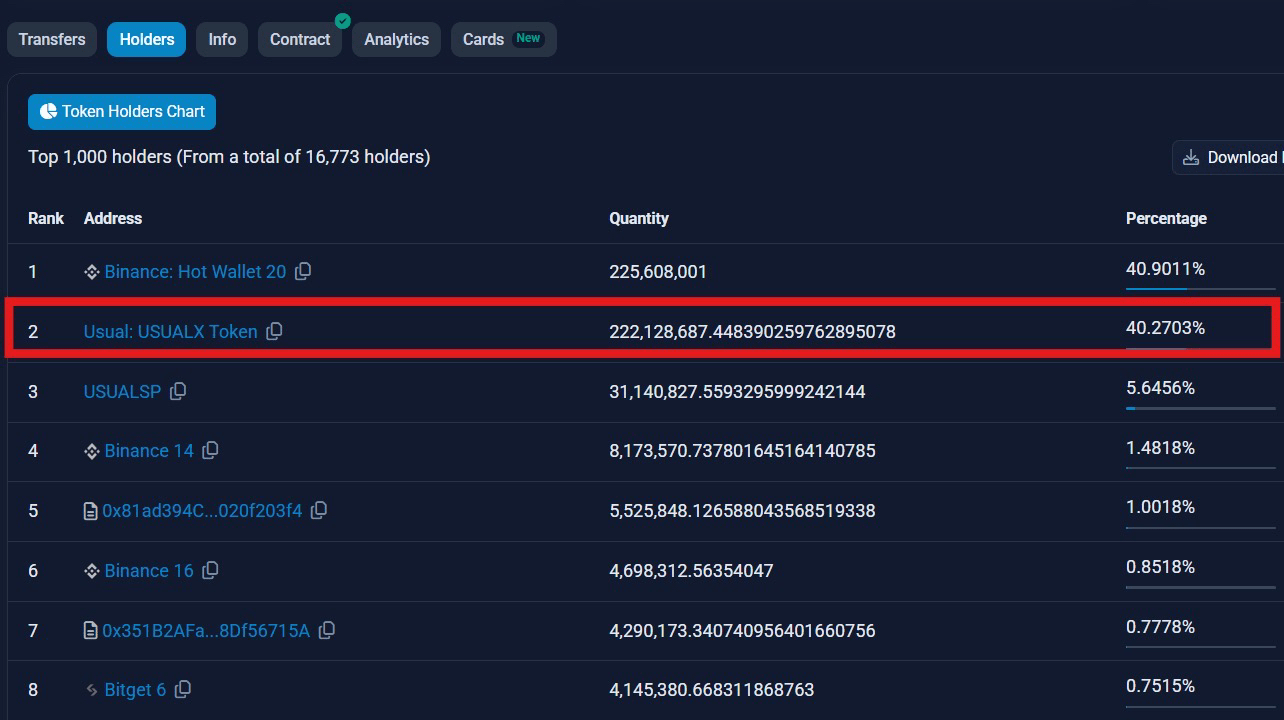This screenshot has height=720, width=1284.
Task: Click the quantity 225,608,001
Action: (x=658, y=272)
